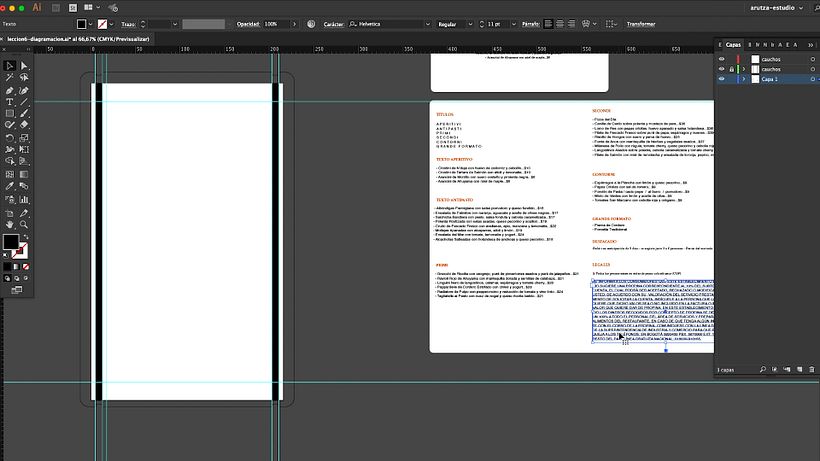Select the Direct Selection tool (white arrow)
820x461 pixels.
point(24,66)
